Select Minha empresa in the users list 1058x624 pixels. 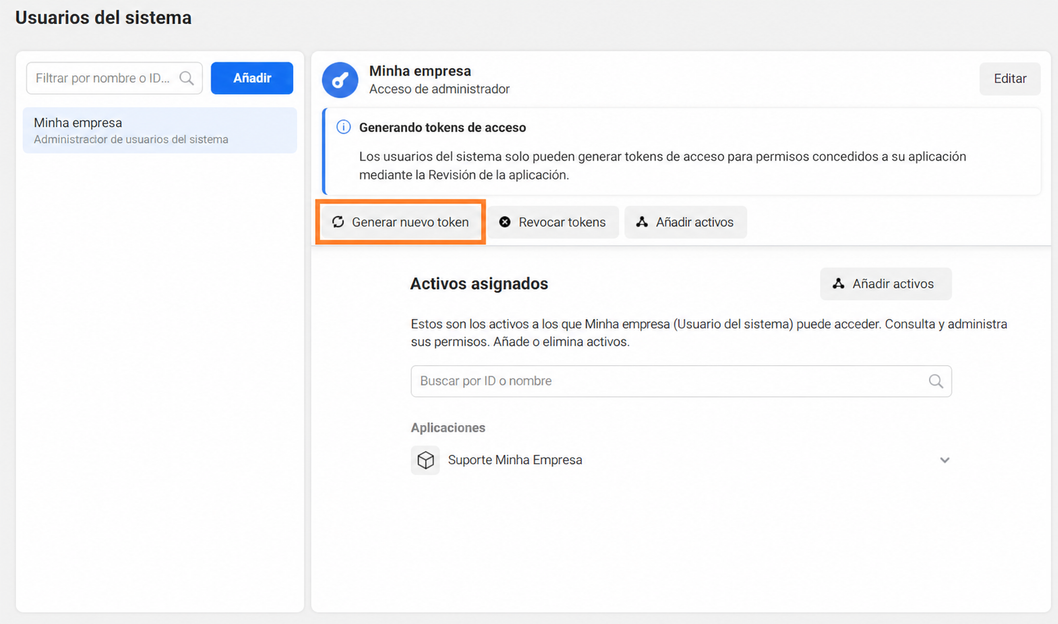160,130
